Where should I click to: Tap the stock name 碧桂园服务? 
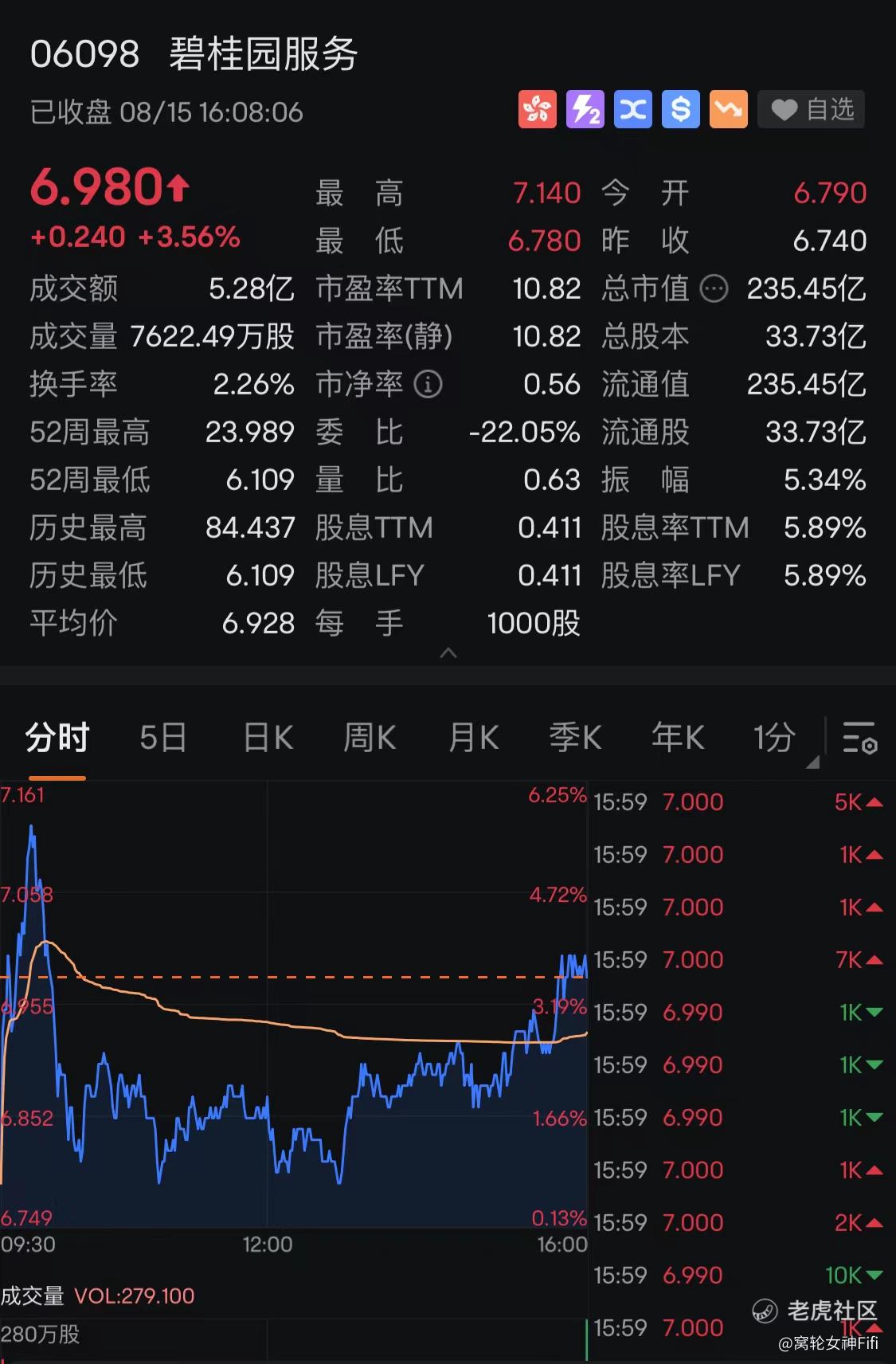pos(264,54)
